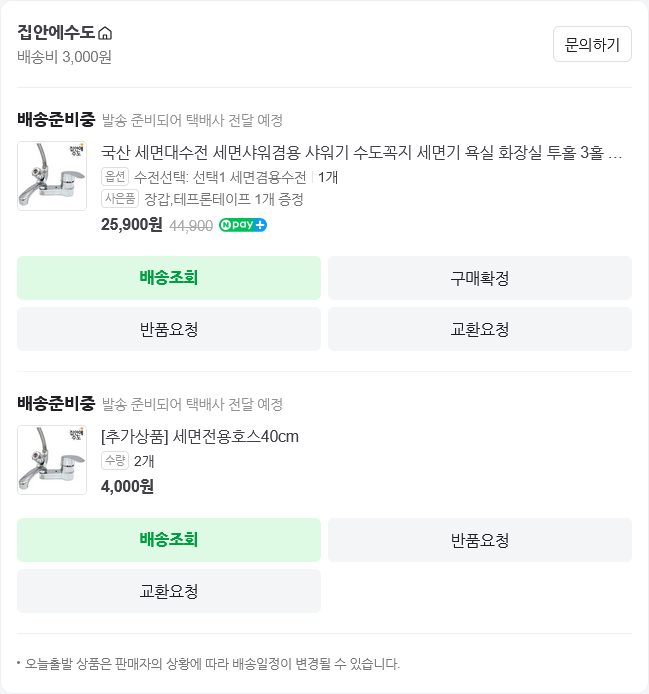Click the Npay plus badge icon
649x694 pixels.
(x=243, y=225)
